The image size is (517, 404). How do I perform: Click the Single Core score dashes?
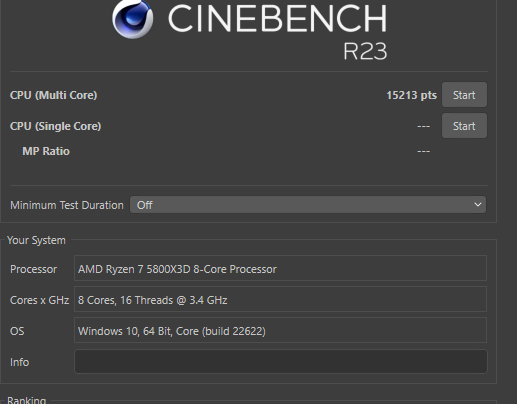pos(423,126)
